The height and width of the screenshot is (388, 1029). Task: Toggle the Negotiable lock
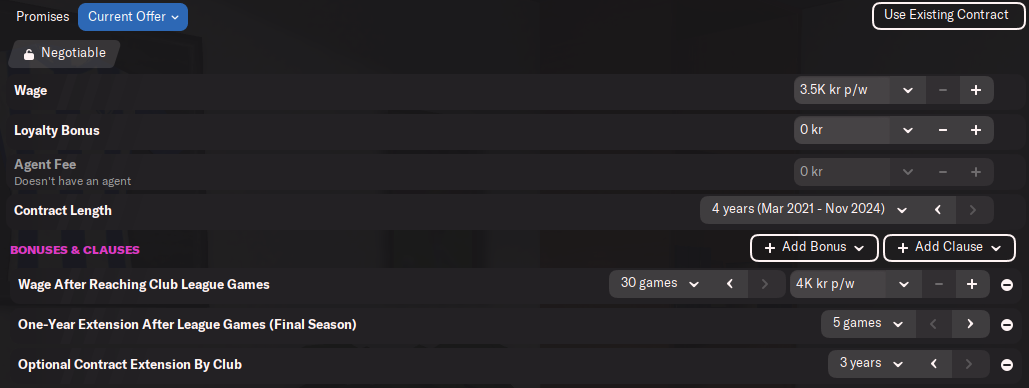coord(64,54)
